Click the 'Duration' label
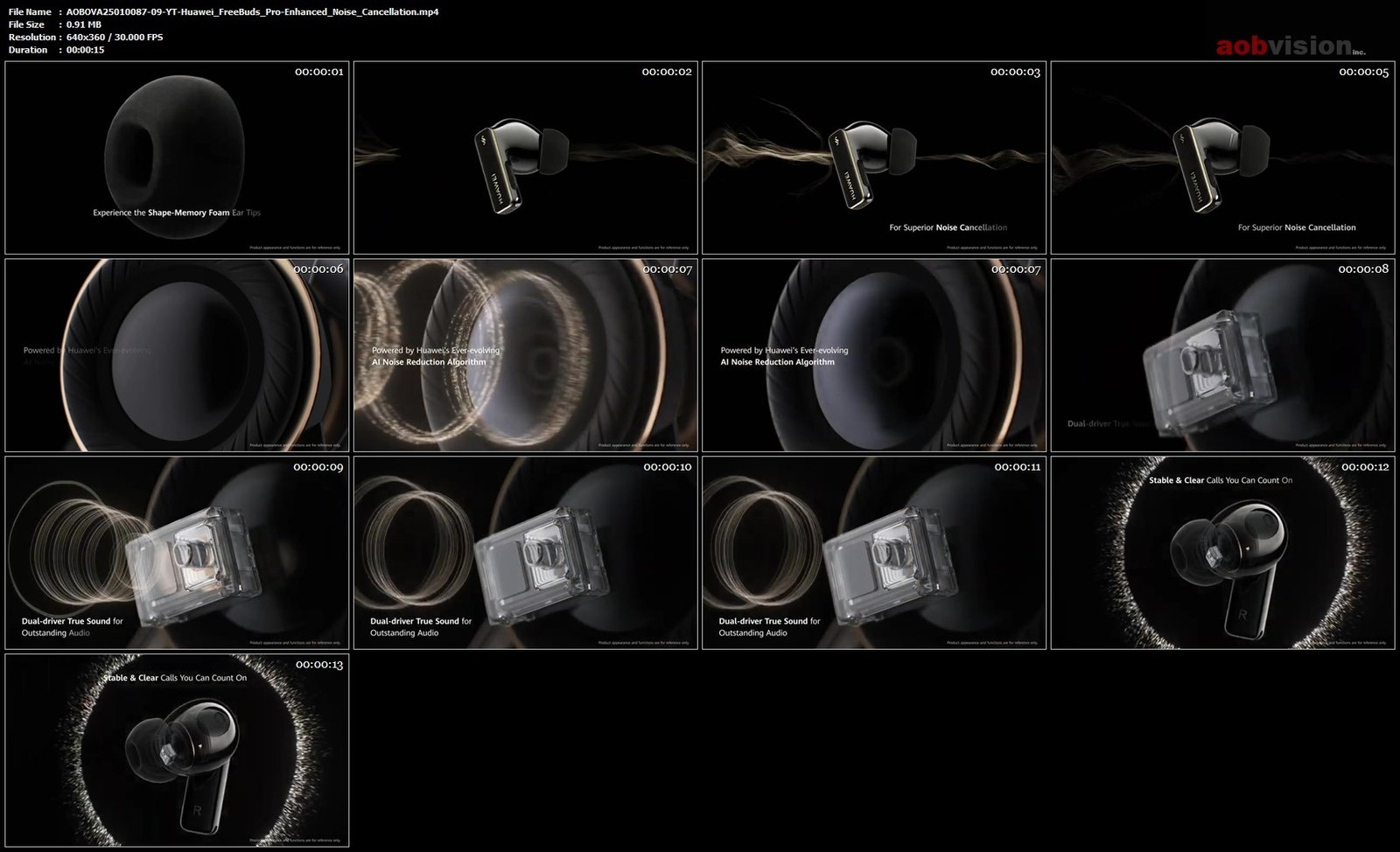 click(x=28, y=50)
